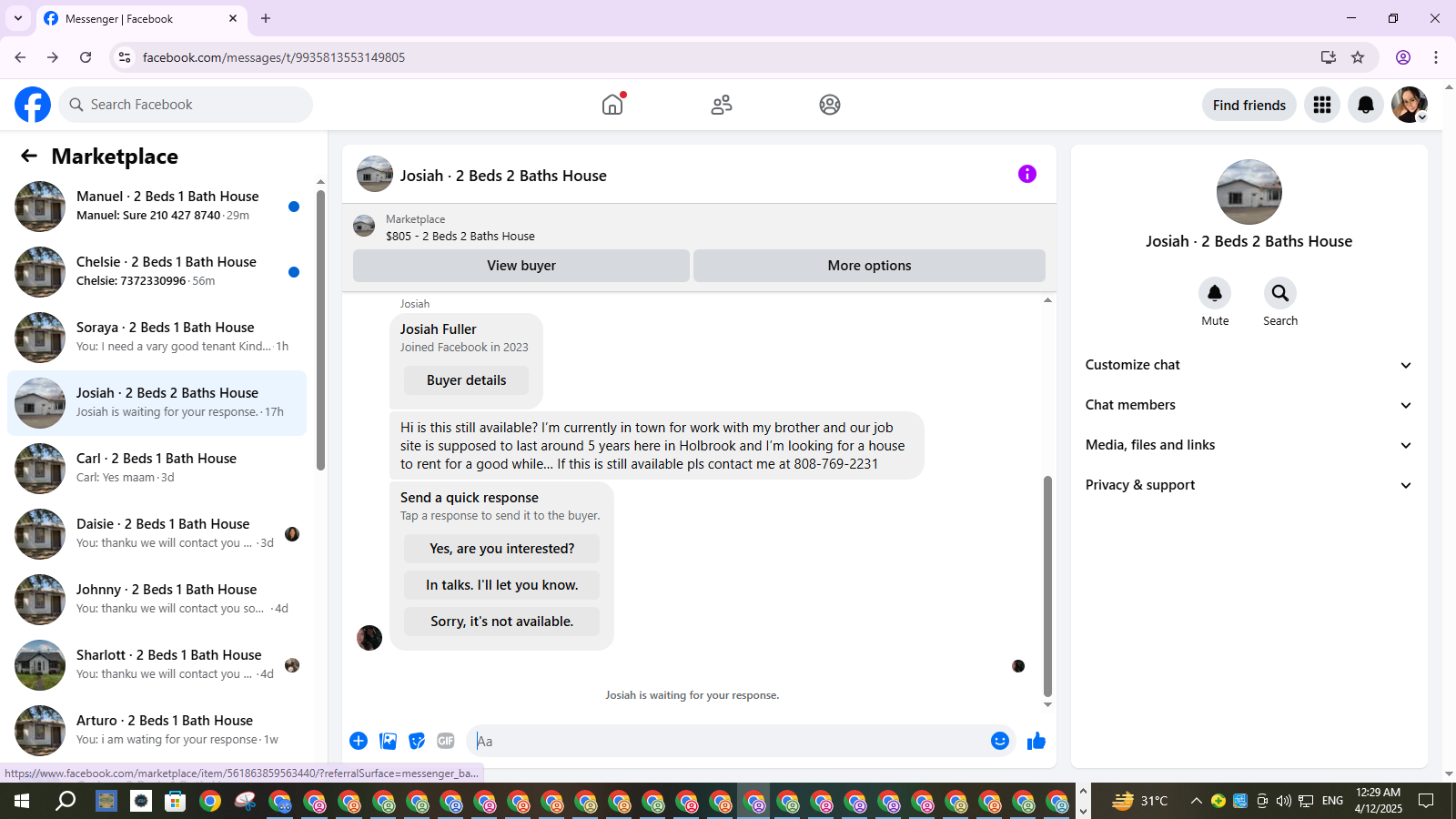Open Sharlott's 2 Beds 1 Bath House chat

[x=157, y=665]
